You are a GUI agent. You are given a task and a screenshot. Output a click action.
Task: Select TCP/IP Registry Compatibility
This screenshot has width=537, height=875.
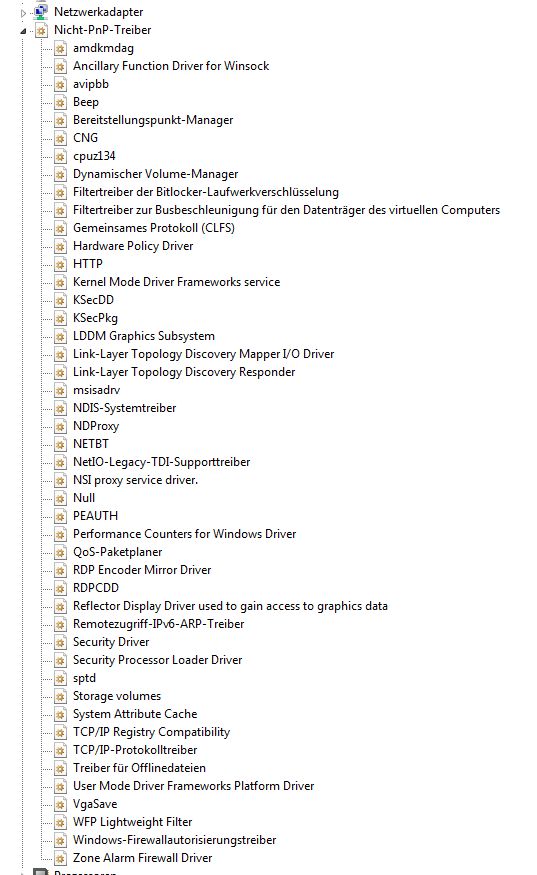pos(151,732)
